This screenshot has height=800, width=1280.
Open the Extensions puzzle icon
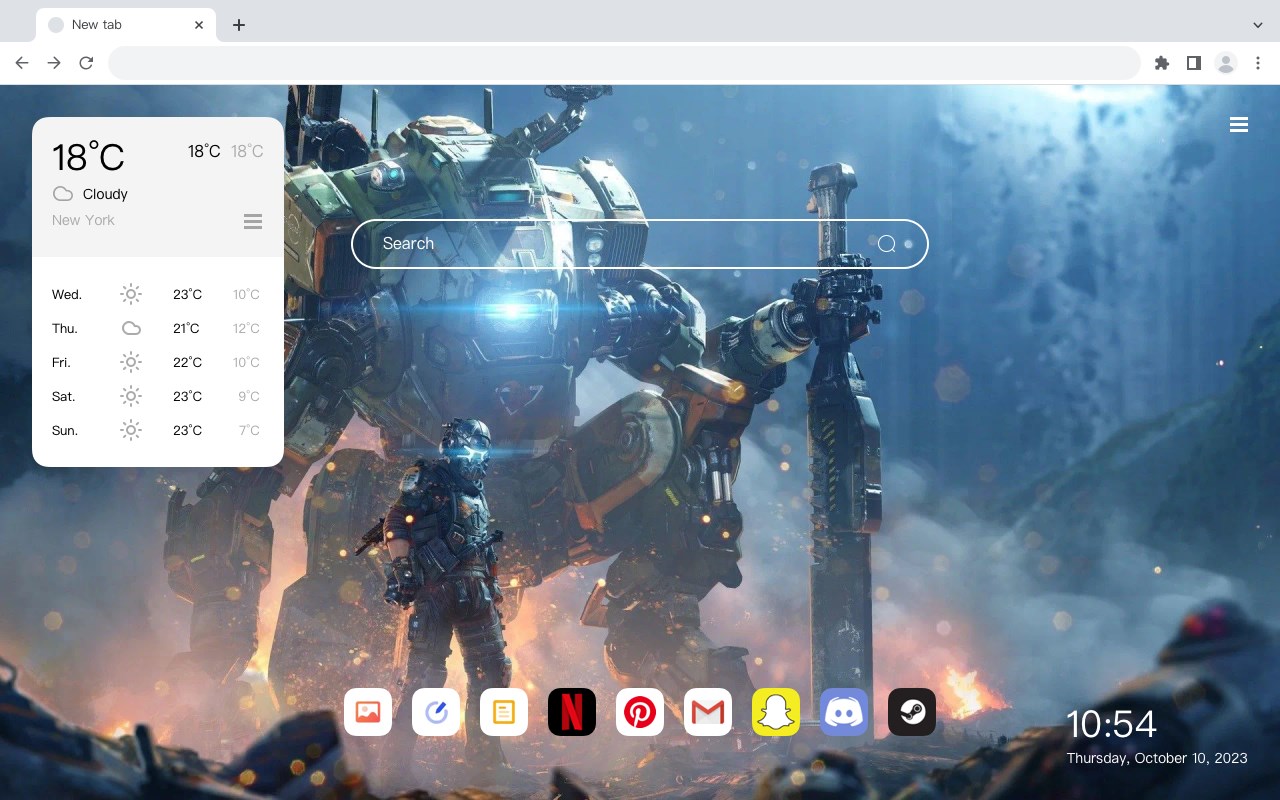click(x=1161, y=63)
